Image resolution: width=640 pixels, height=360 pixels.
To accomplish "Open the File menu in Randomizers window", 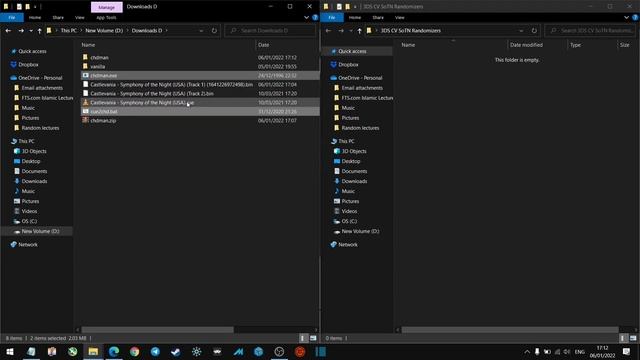I will point(332,18).
